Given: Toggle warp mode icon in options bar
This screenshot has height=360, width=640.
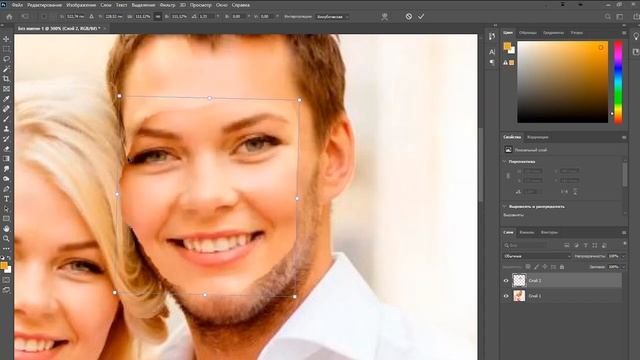Looking at the screenshot, I should [x=384, y=17].
